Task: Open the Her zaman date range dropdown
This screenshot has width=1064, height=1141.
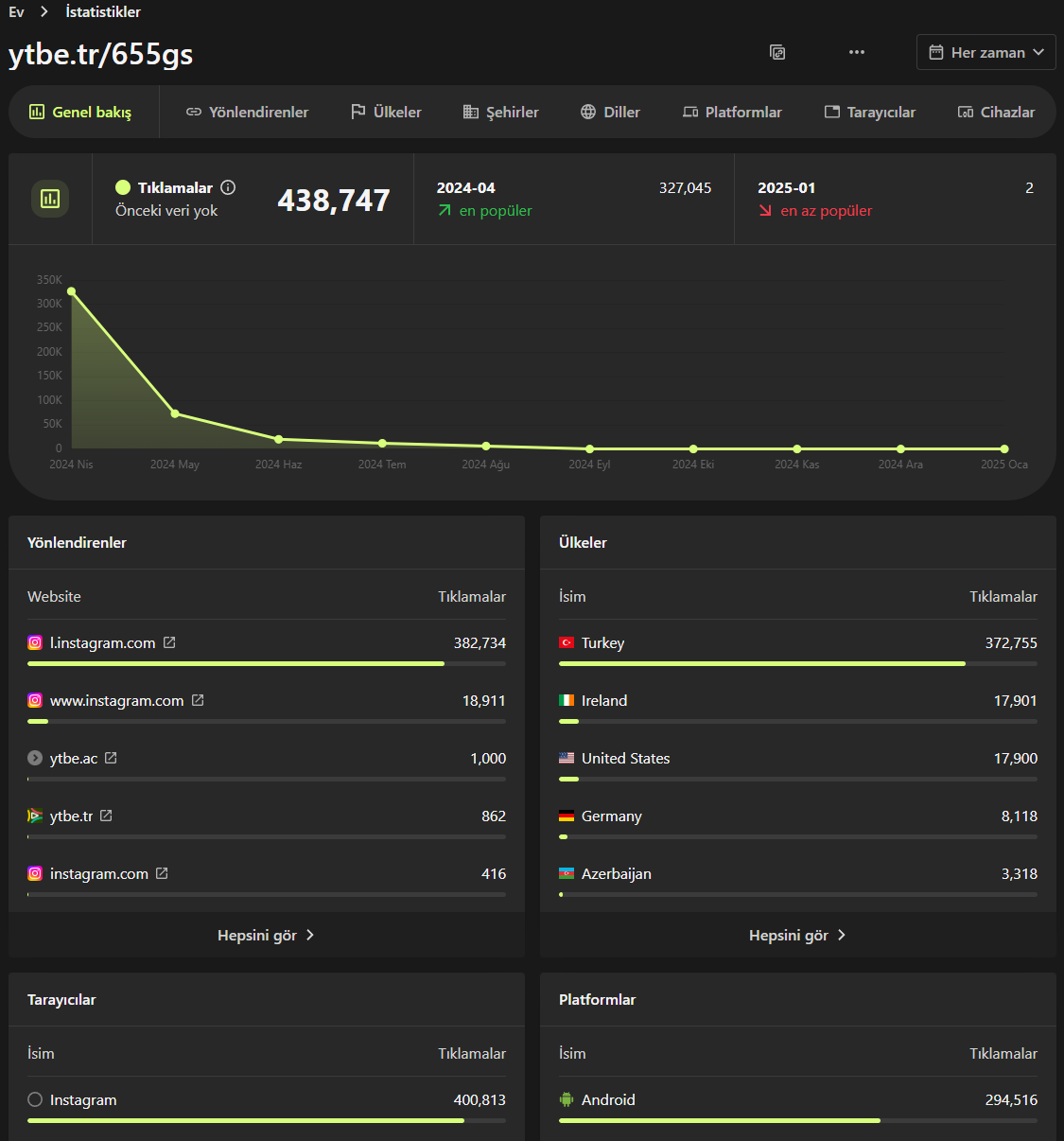Action: 986,52
